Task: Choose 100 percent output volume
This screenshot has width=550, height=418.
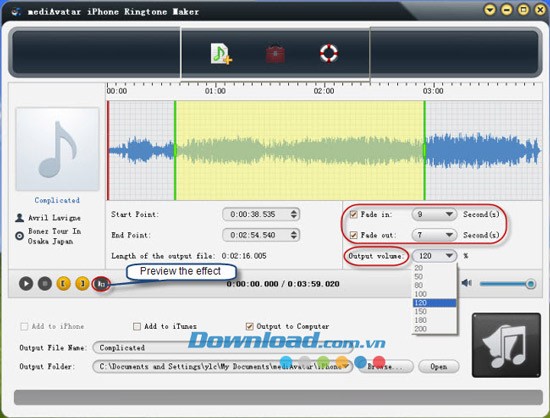Action: (435, 294)
